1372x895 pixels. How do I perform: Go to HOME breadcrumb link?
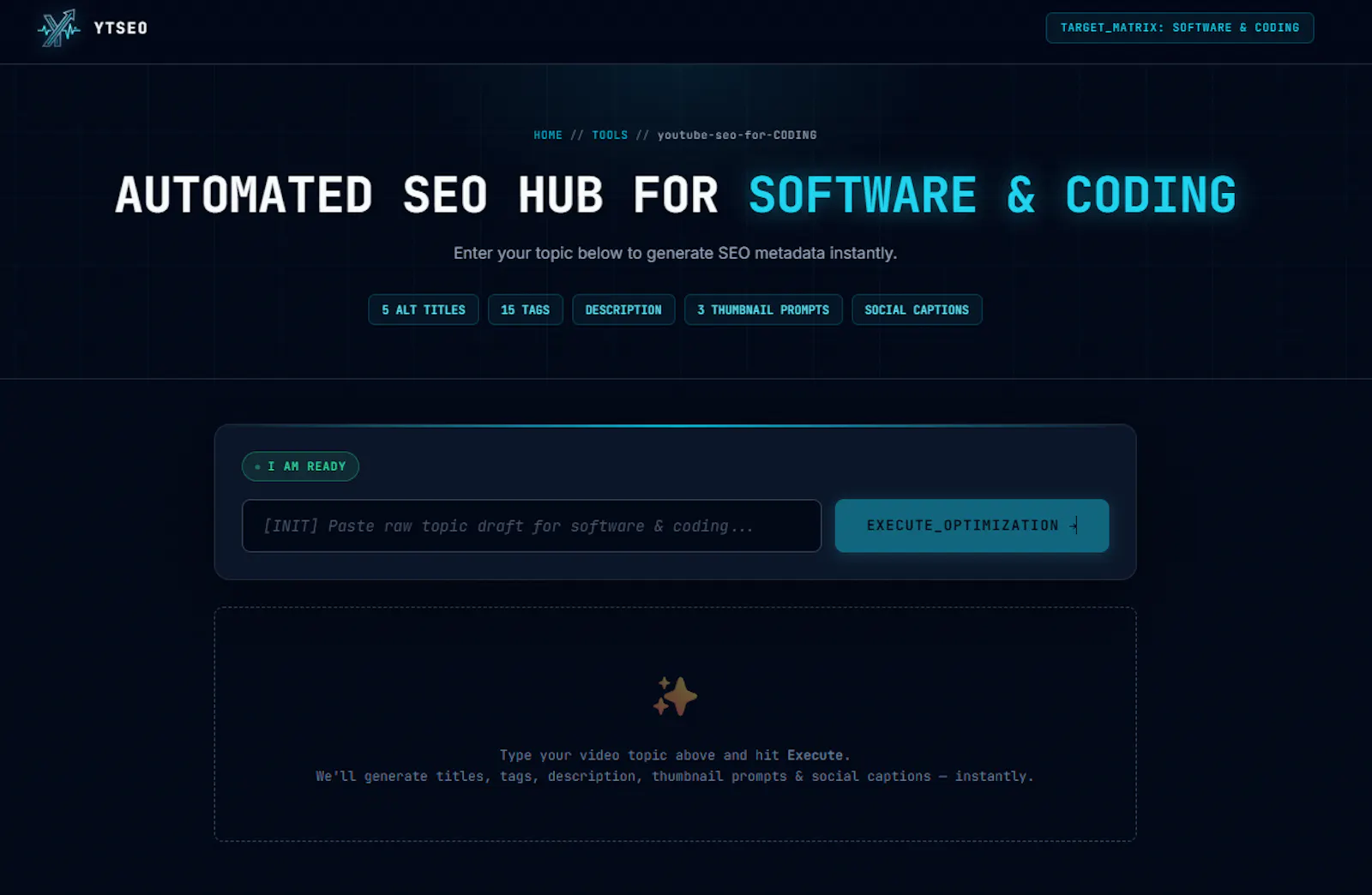pyautogui.click(x=548, y=135)
